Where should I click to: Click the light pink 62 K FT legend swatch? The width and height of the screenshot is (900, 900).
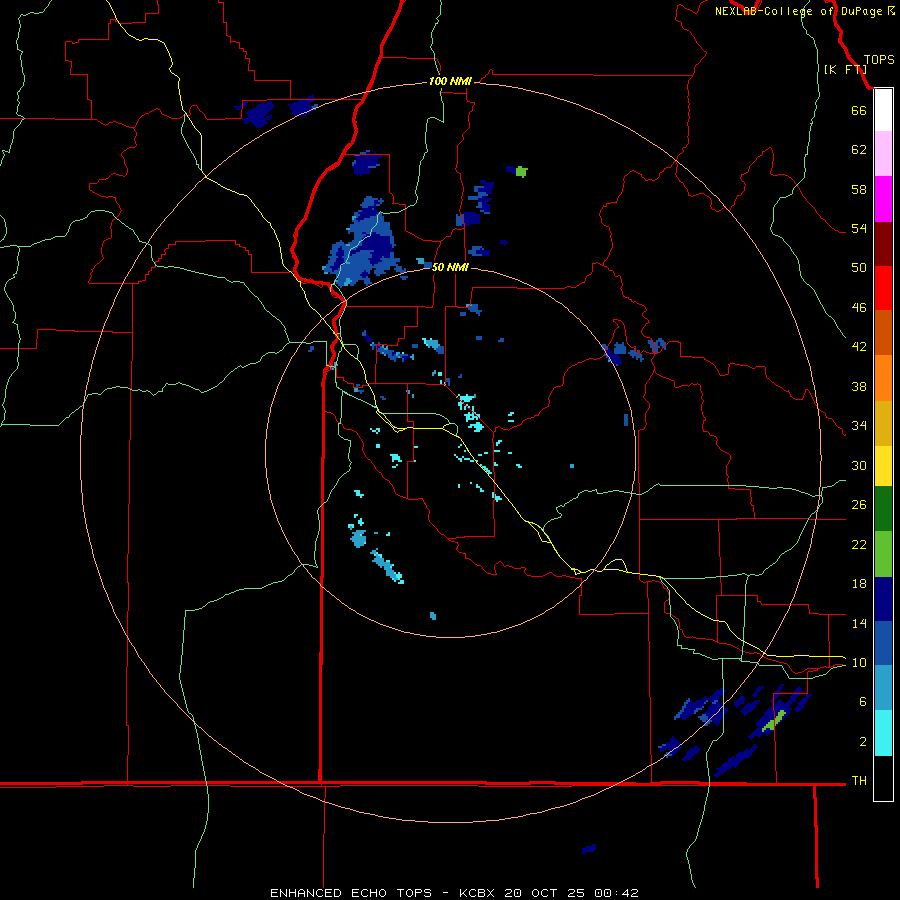[883, 153]
